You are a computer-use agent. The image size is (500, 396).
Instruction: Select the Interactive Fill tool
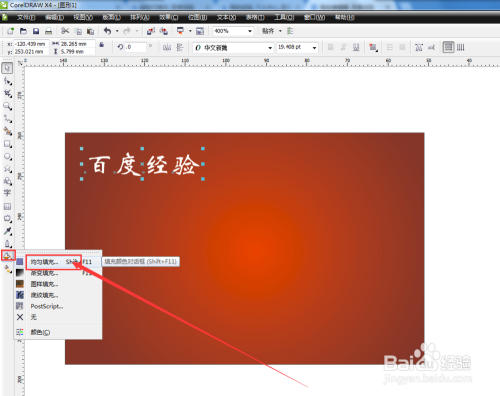(x=7, y=269)
